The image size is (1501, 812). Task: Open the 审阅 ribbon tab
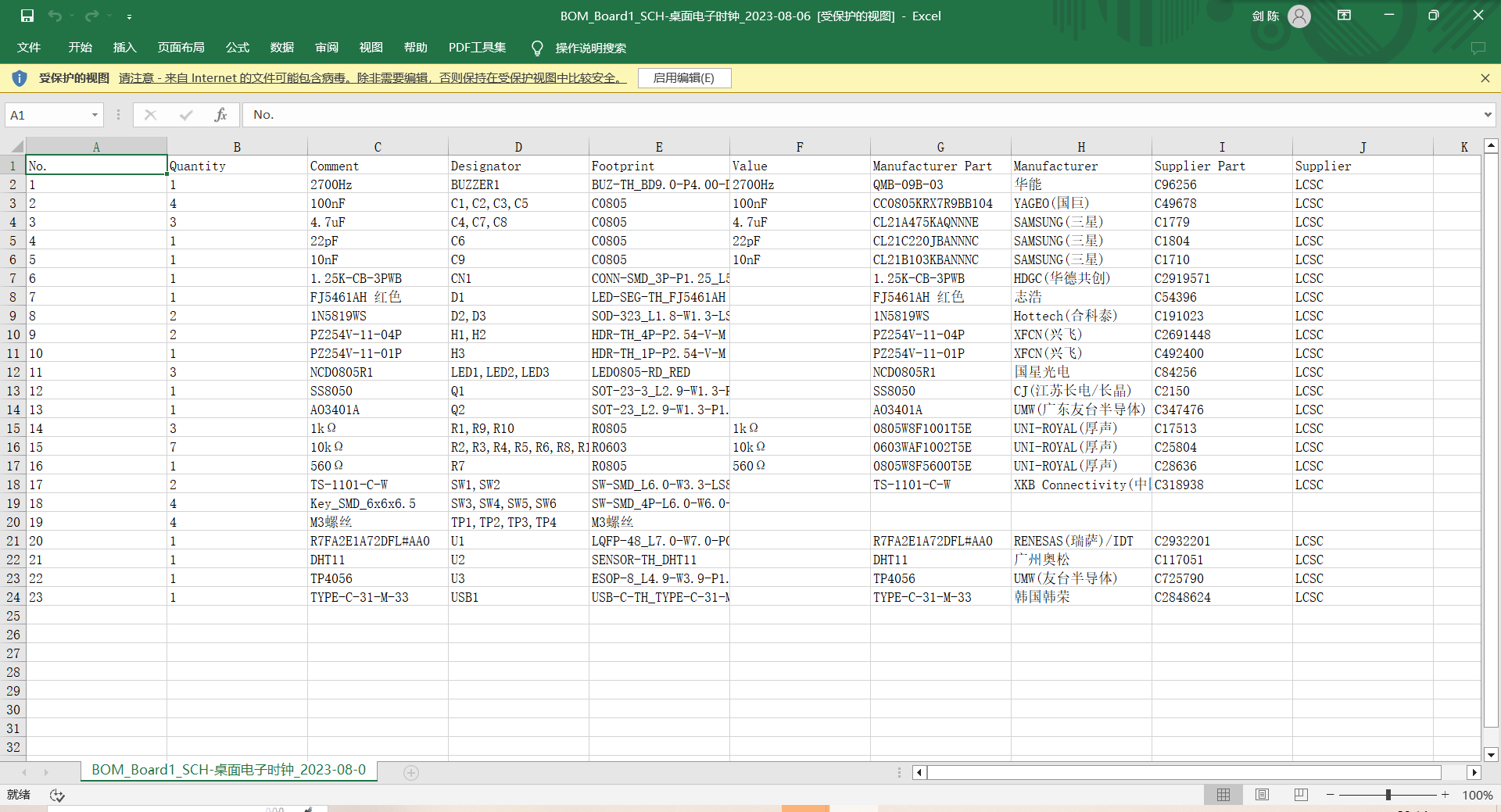[x=327, y=48]
